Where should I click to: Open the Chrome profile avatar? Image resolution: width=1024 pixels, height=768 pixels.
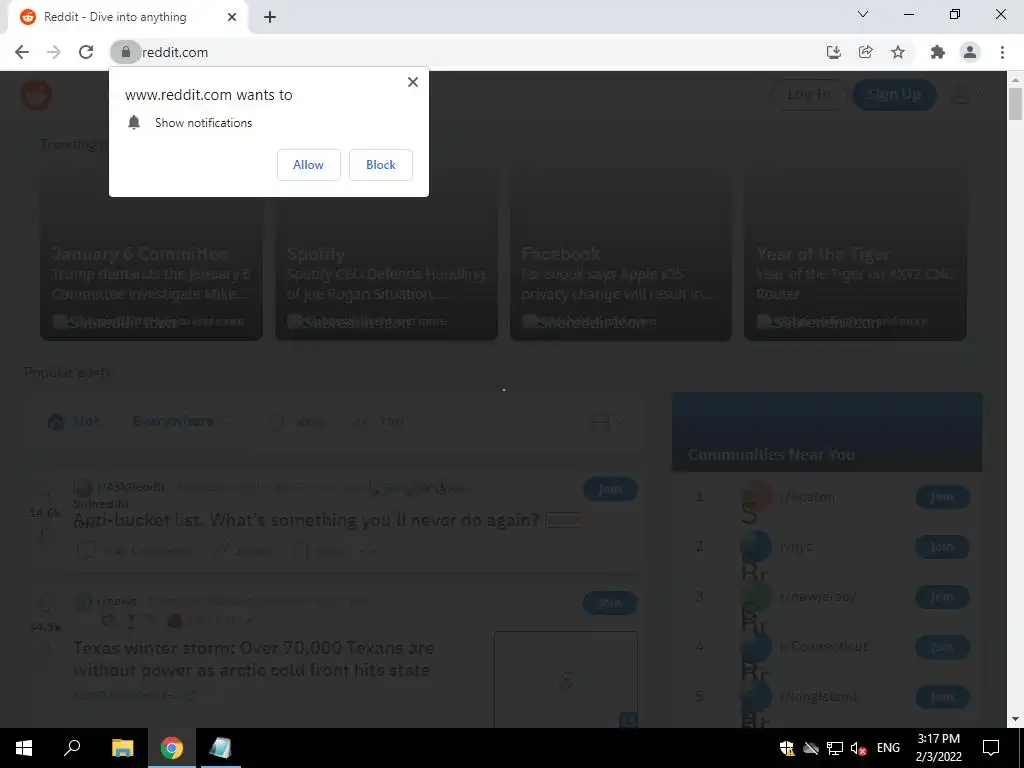(970, 52)
